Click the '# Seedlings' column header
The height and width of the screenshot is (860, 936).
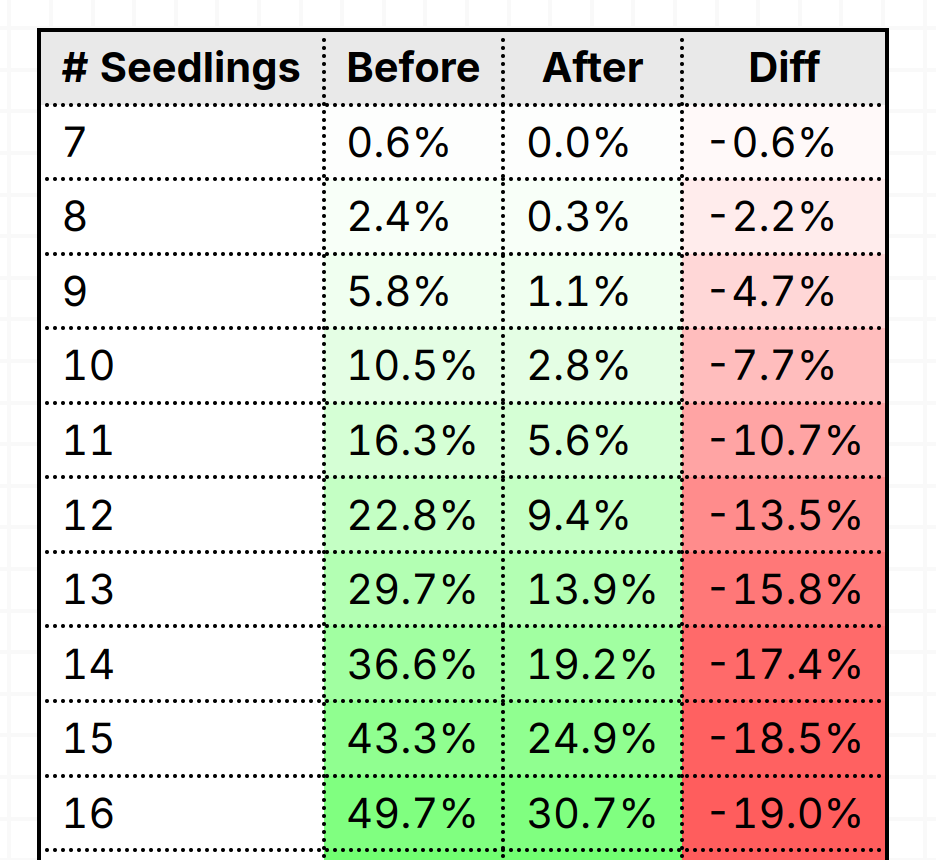click(x=181, y=68)
